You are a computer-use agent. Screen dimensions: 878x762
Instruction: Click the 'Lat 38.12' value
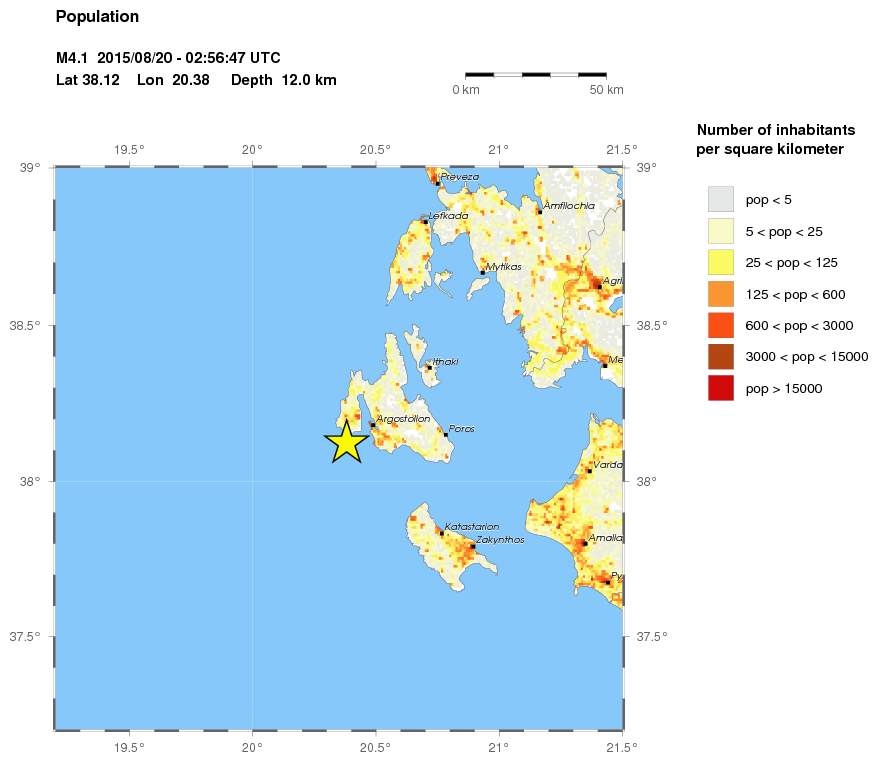point(88,80)
